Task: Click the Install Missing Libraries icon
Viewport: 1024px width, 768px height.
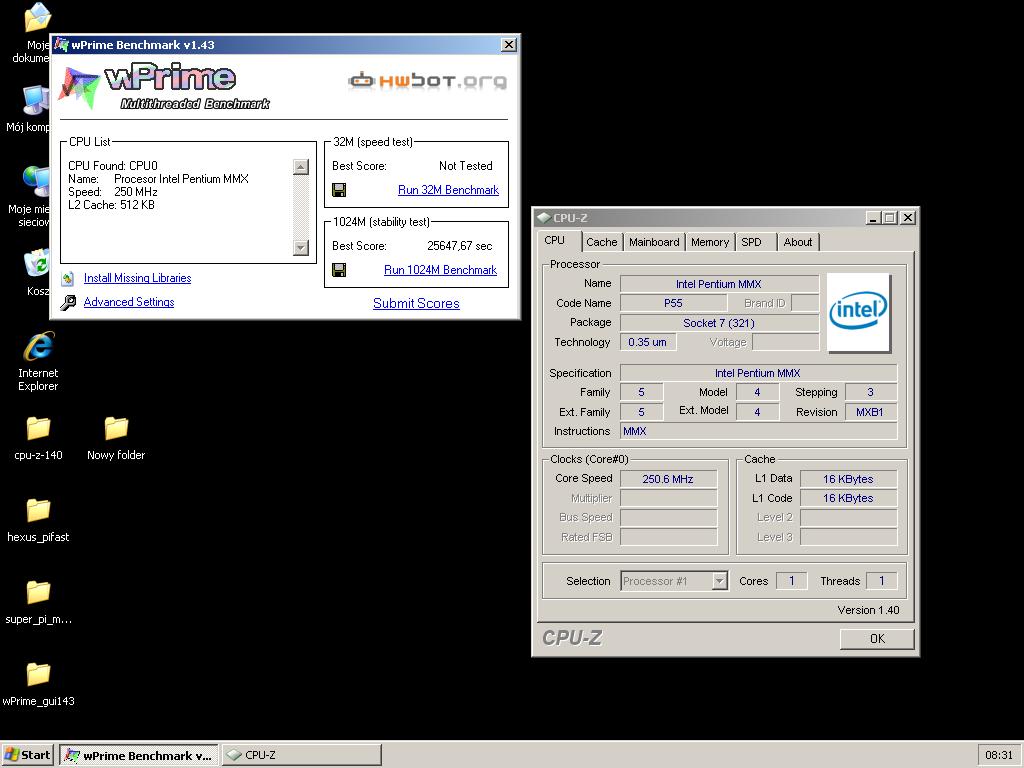Action: pyautogui.click(x=68, y=279)
